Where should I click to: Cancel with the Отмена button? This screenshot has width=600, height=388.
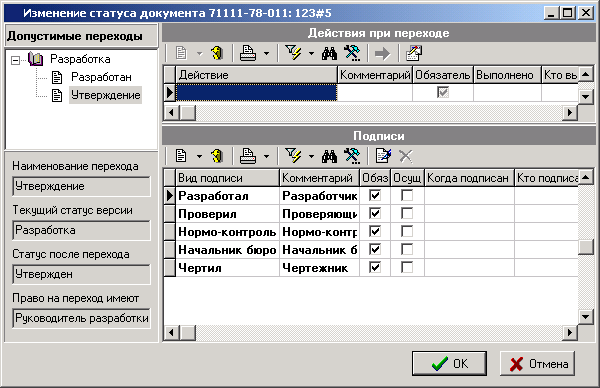coord(537,364)
